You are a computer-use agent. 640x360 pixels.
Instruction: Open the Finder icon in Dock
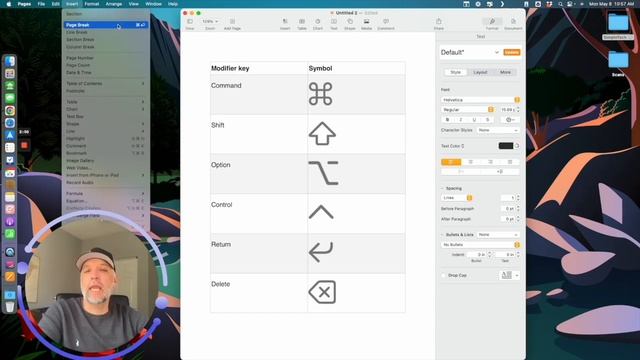pyautogui.click(x=10, y=61)
